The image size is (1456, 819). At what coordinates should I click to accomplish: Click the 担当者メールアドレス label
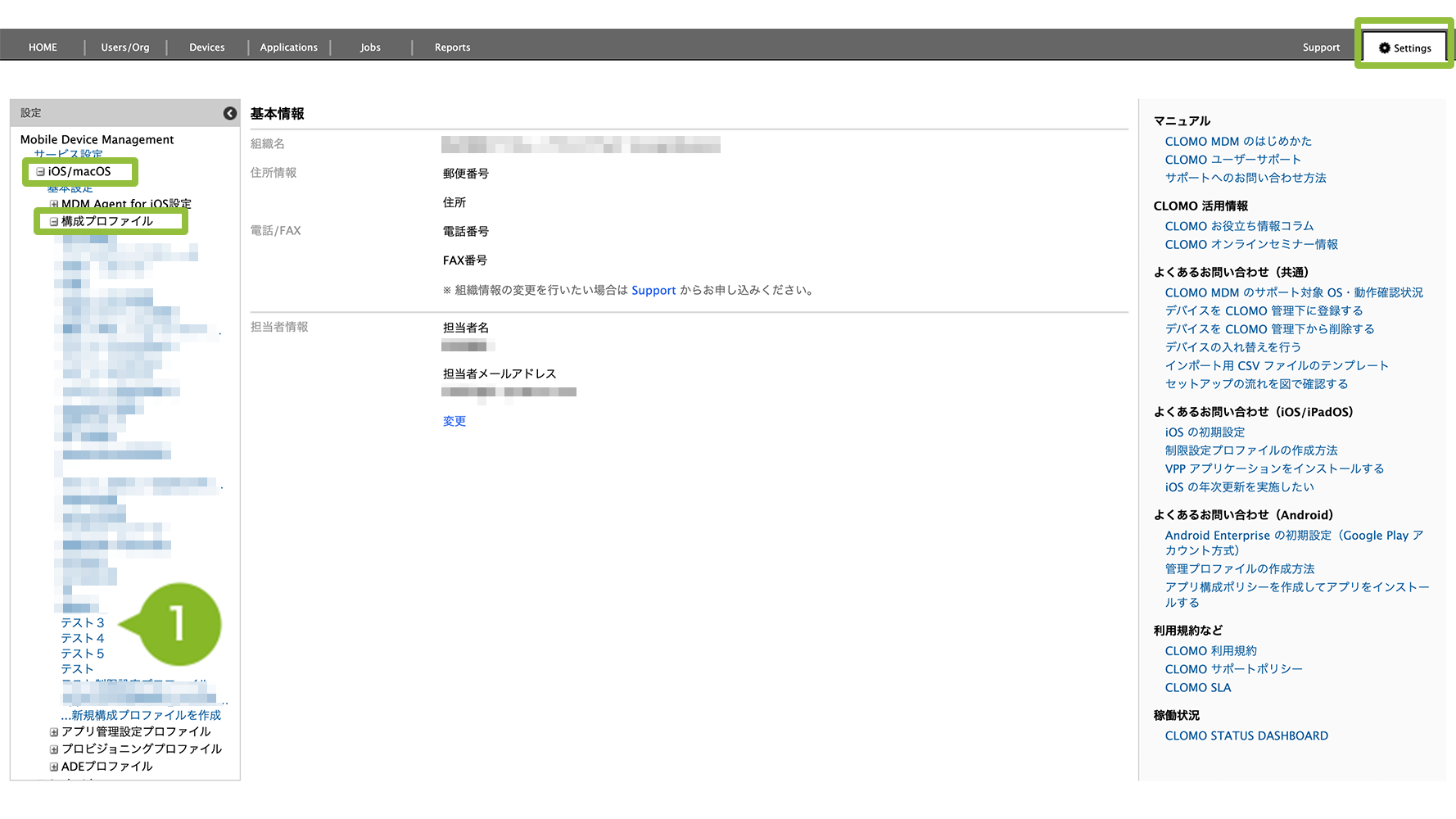[x=500, y=373]
